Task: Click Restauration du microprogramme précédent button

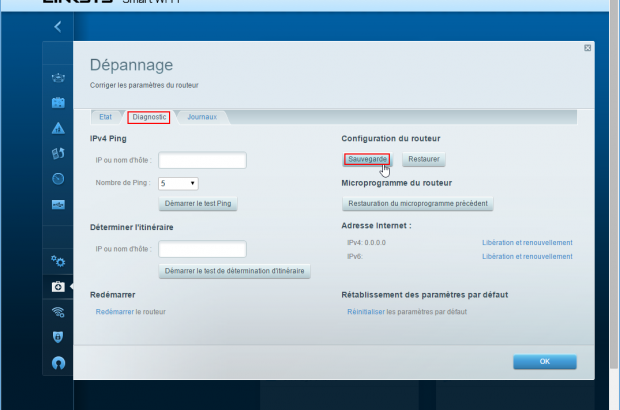Action: click(418, 203)
